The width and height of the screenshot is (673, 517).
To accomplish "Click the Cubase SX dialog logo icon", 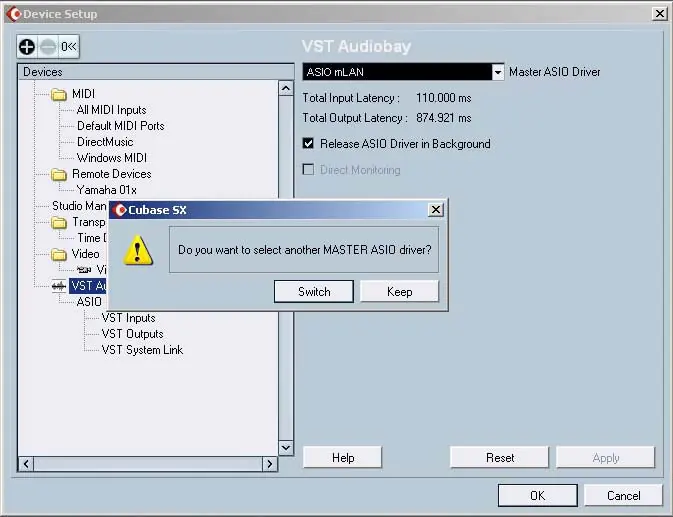I will click(x=120, y=210).
